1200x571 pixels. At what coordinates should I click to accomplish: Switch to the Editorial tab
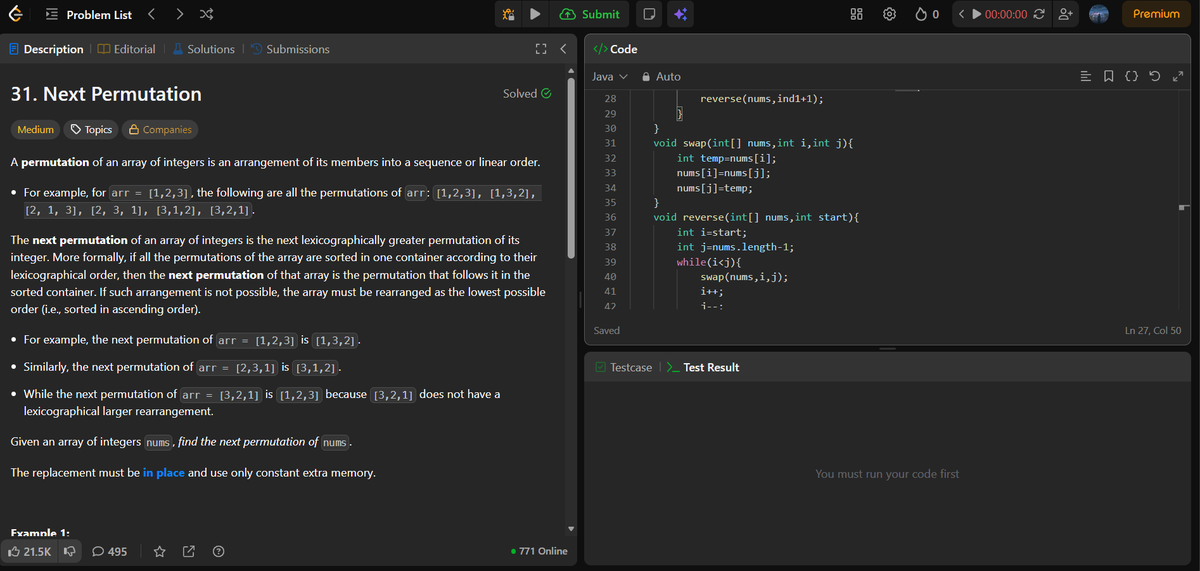126,49
